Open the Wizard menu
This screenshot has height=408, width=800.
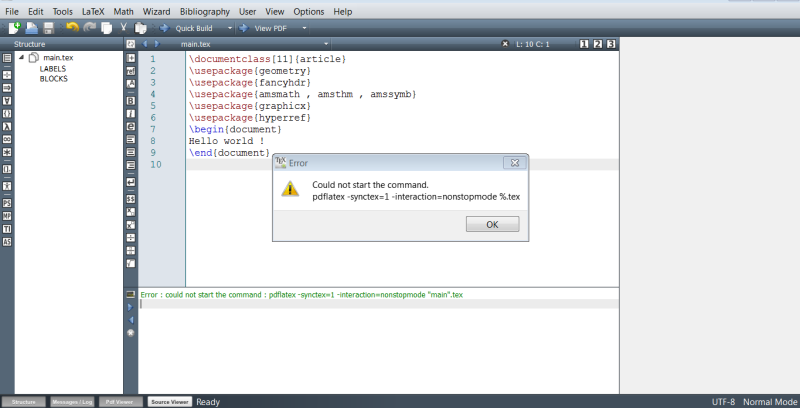point(157,11)
